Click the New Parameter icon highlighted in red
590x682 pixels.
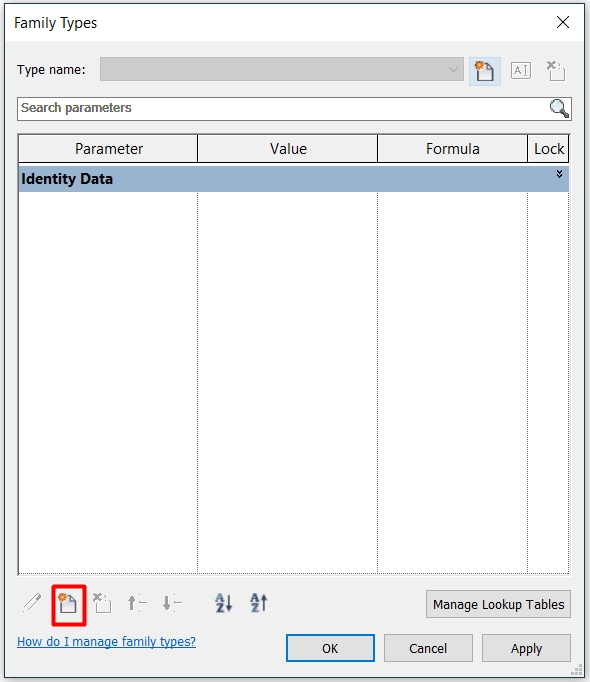pyautogui.click(x=68, y=604)
